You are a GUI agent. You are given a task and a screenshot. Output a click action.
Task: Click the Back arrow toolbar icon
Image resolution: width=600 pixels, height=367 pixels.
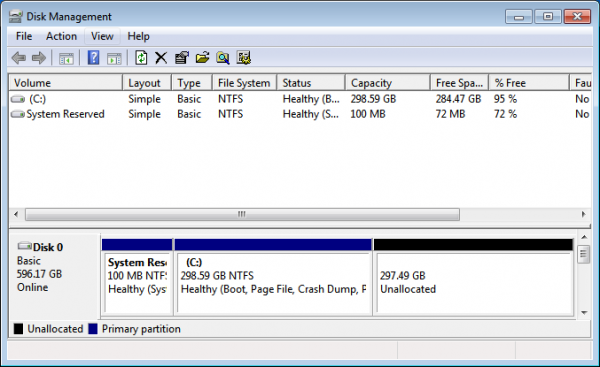point(18,58)
